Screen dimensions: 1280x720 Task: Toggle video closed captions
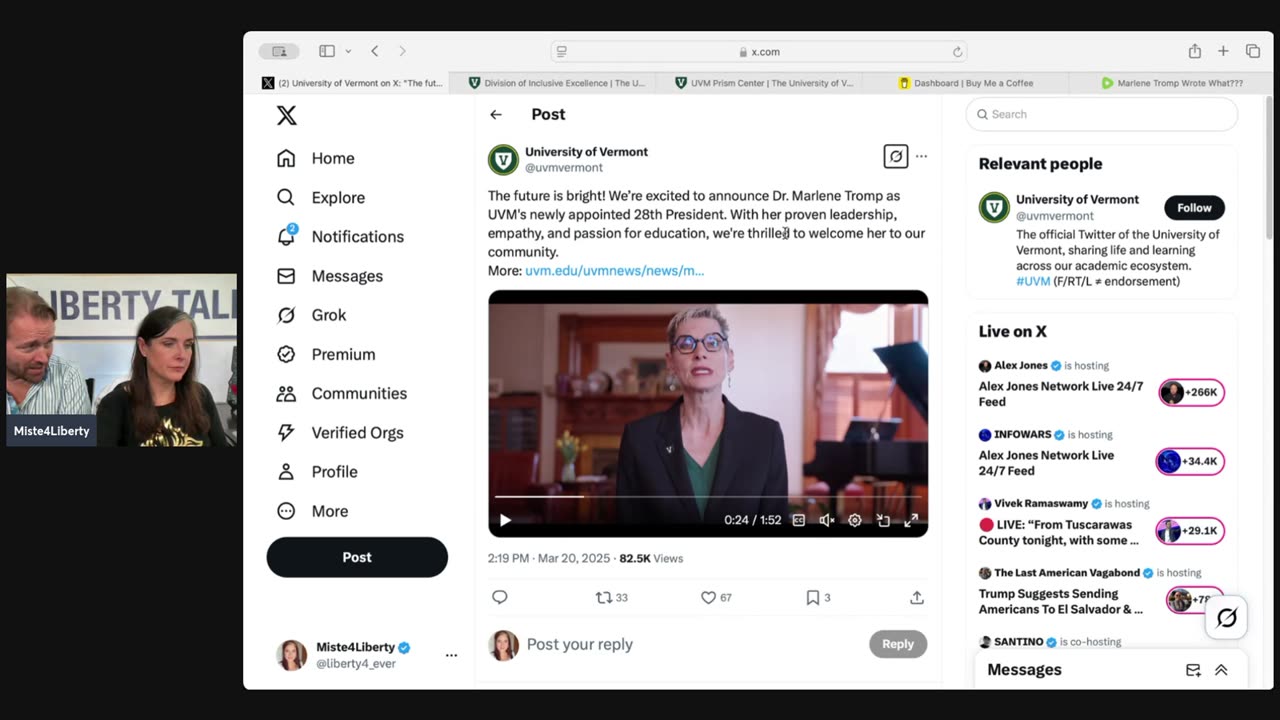798,520
